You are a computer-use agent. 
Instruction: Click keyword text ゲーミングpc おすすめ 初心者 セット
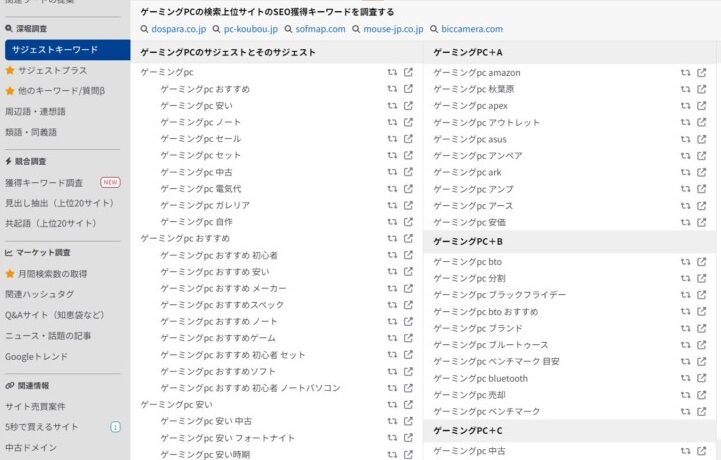point(233,355)
